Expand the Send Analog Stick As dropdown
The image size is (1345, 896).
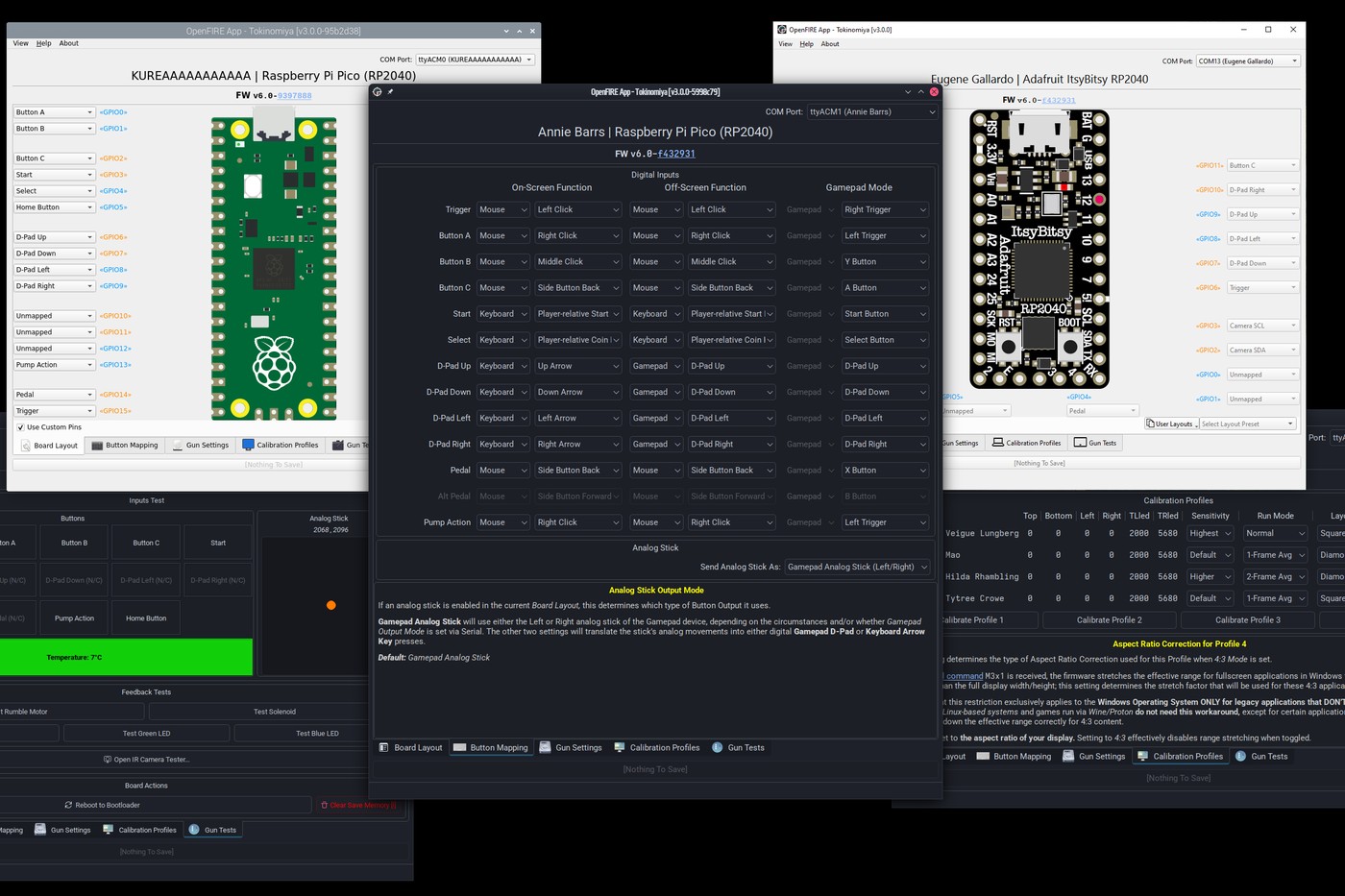pyautogui.click(x=857, y=567)
